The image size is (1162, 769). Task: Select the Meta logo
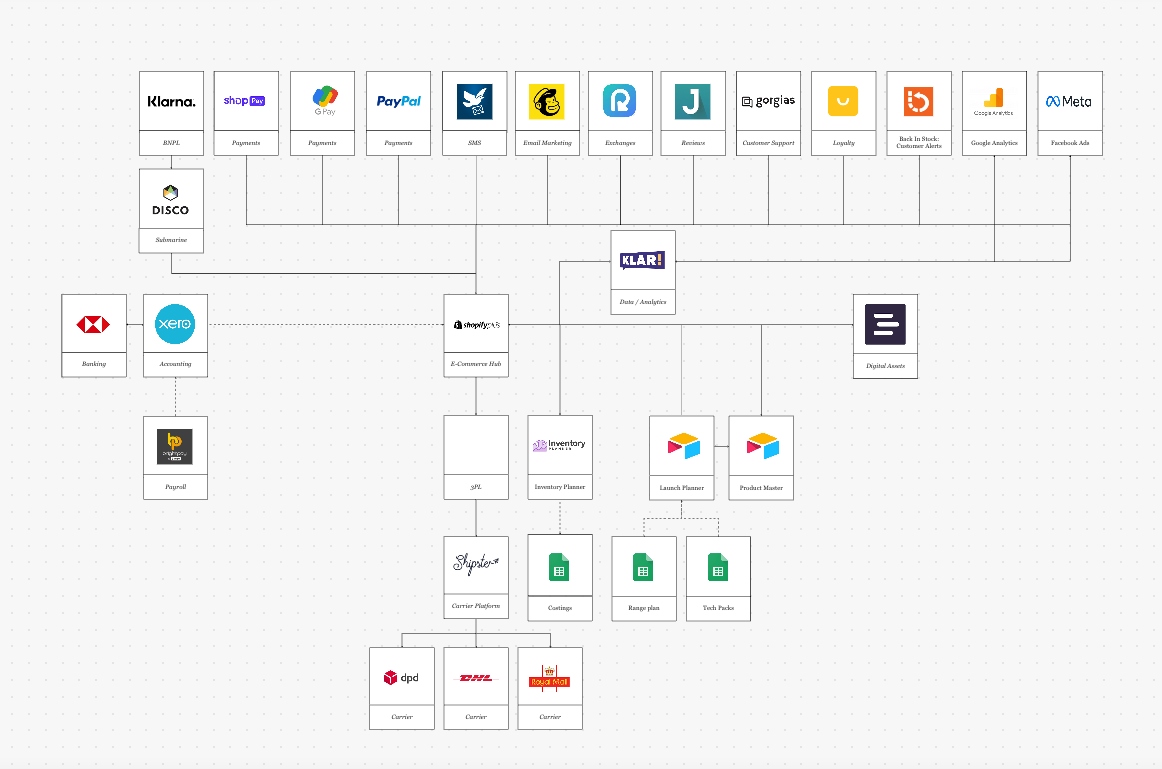click(1069, 101)
